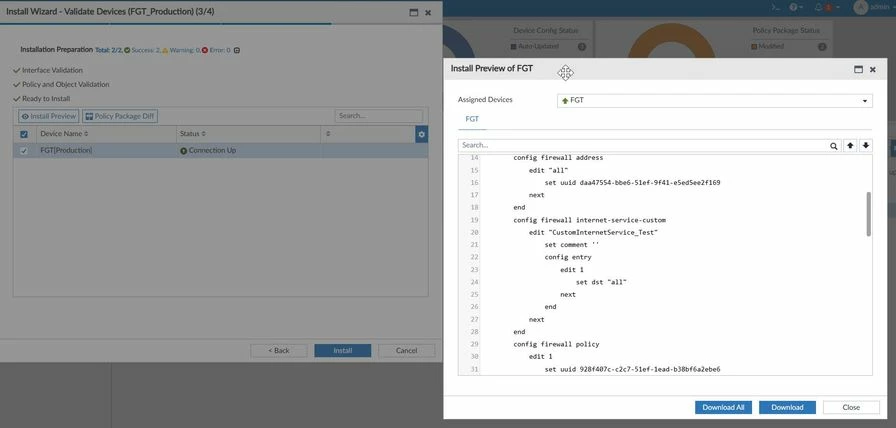
Task: Click the Ready to Install step
Action: [x=46, y=99]
